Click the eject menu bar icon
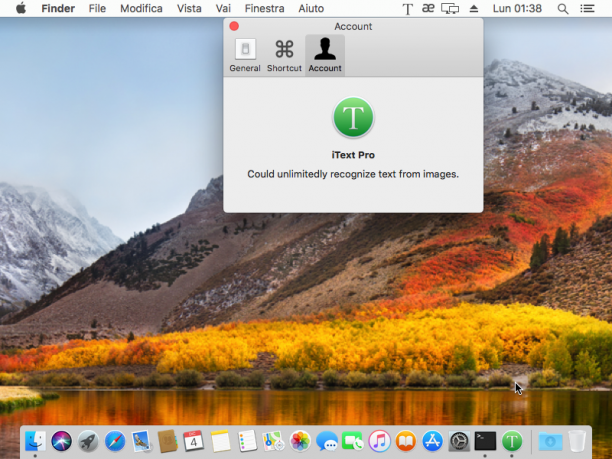Viewport: 612px width, 459px height. pyautogui.click(x=474, y=9)
